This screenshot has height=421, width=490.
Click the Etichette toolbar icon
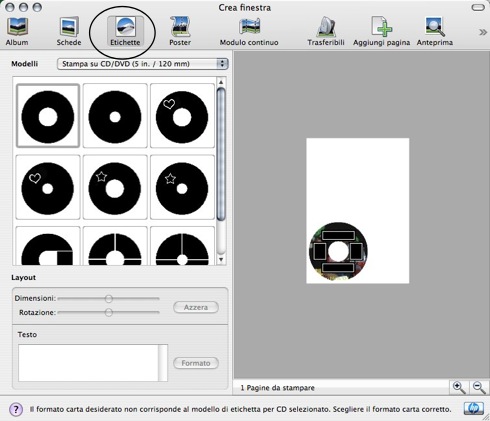125,32
